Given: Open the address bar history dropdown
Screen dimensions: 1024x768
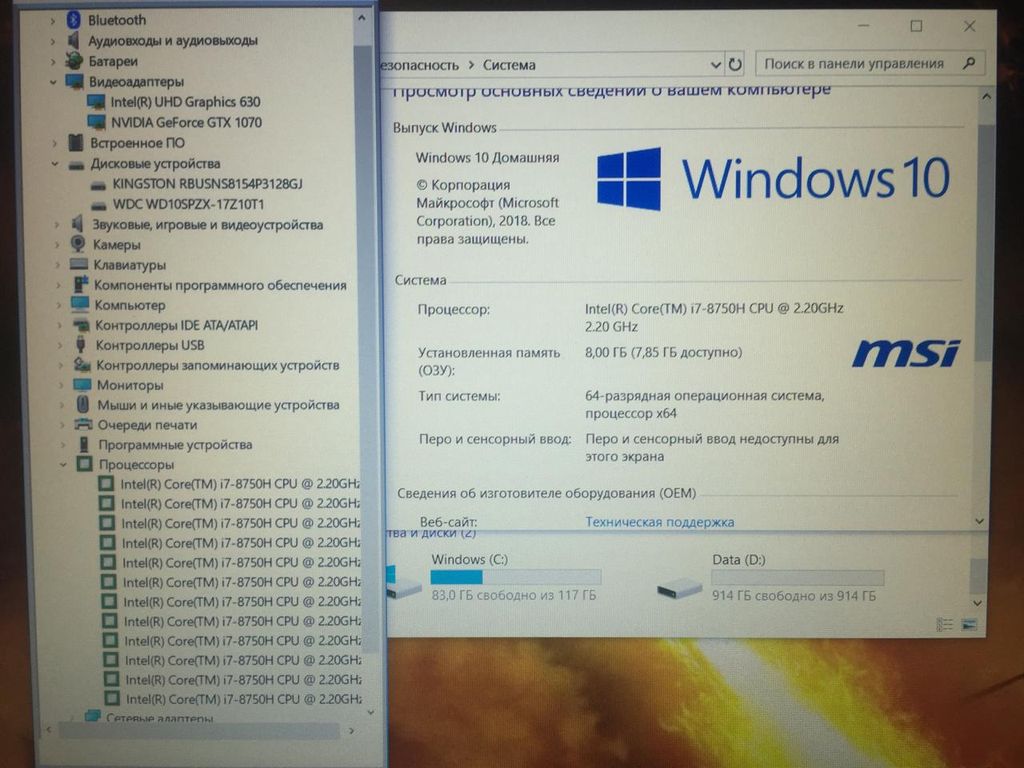Looking at the screenshot, I should pos(715,64).
